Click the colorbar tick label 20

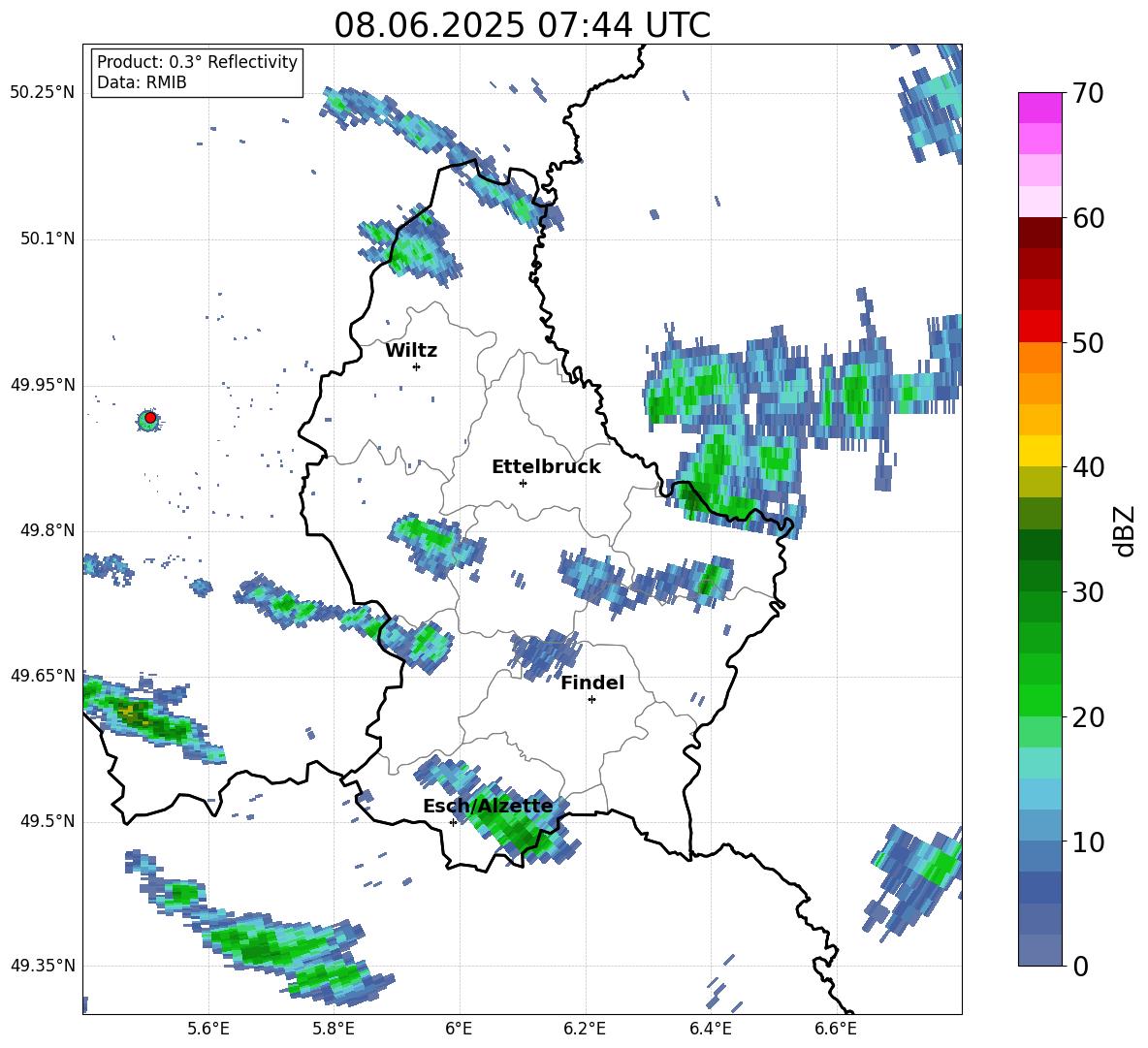coord(1087,717)
